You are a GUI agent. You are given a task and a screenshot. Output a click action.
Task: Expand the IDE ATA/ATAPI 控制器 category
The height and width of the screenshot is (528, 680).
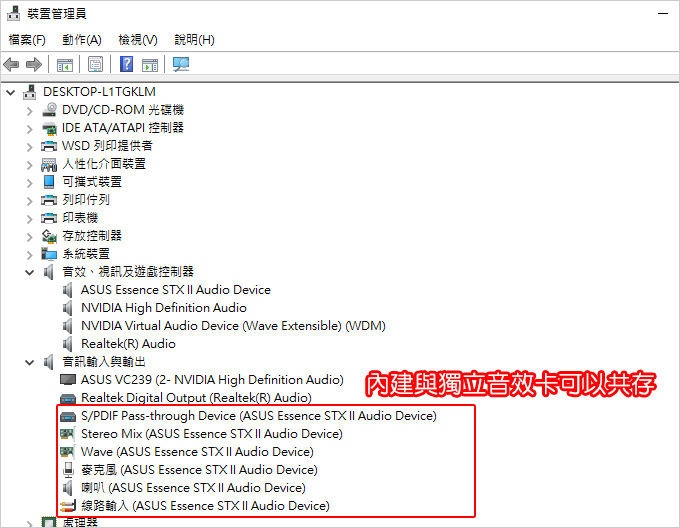coord(29,129)
